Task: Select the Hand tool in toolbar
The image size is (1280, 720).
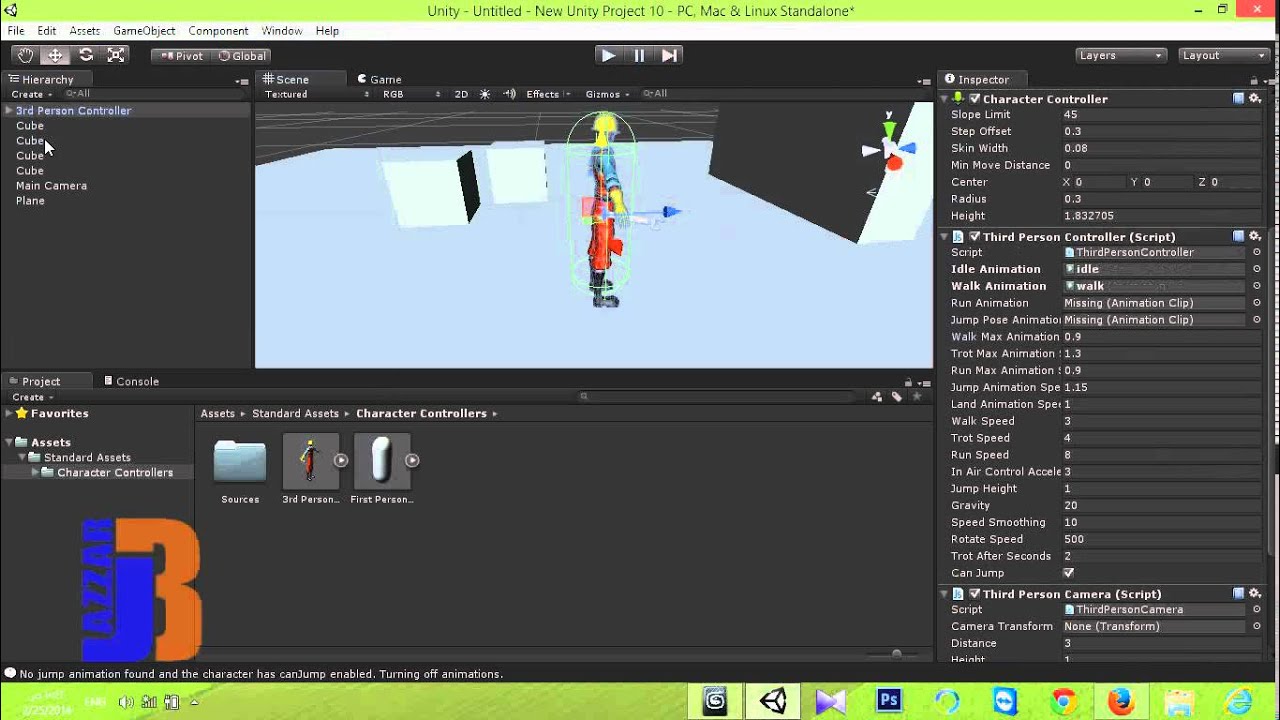Action: click(x=25, y=56)
